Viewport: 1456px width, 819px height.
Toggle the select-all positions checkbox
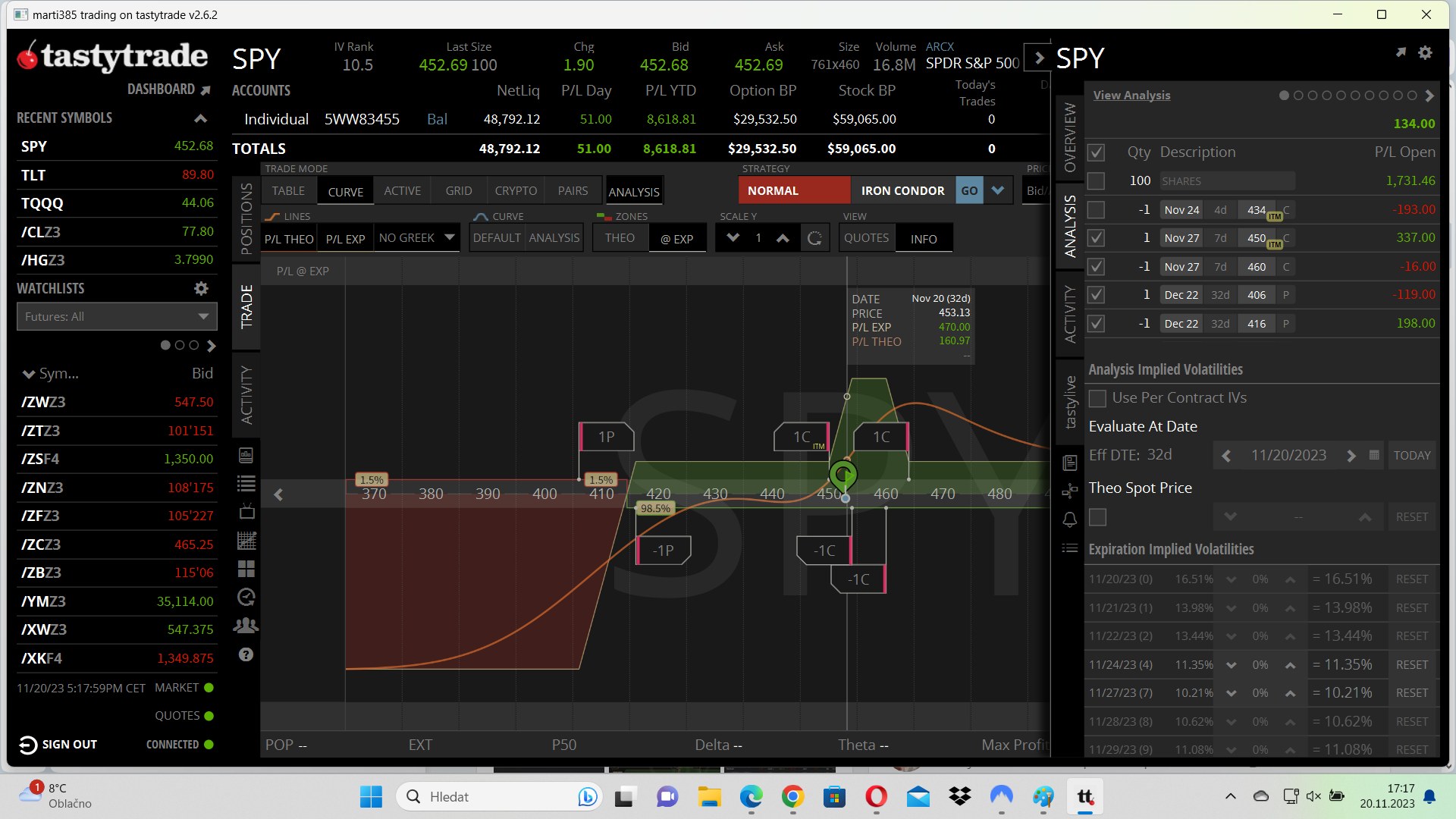[1096, 152]
